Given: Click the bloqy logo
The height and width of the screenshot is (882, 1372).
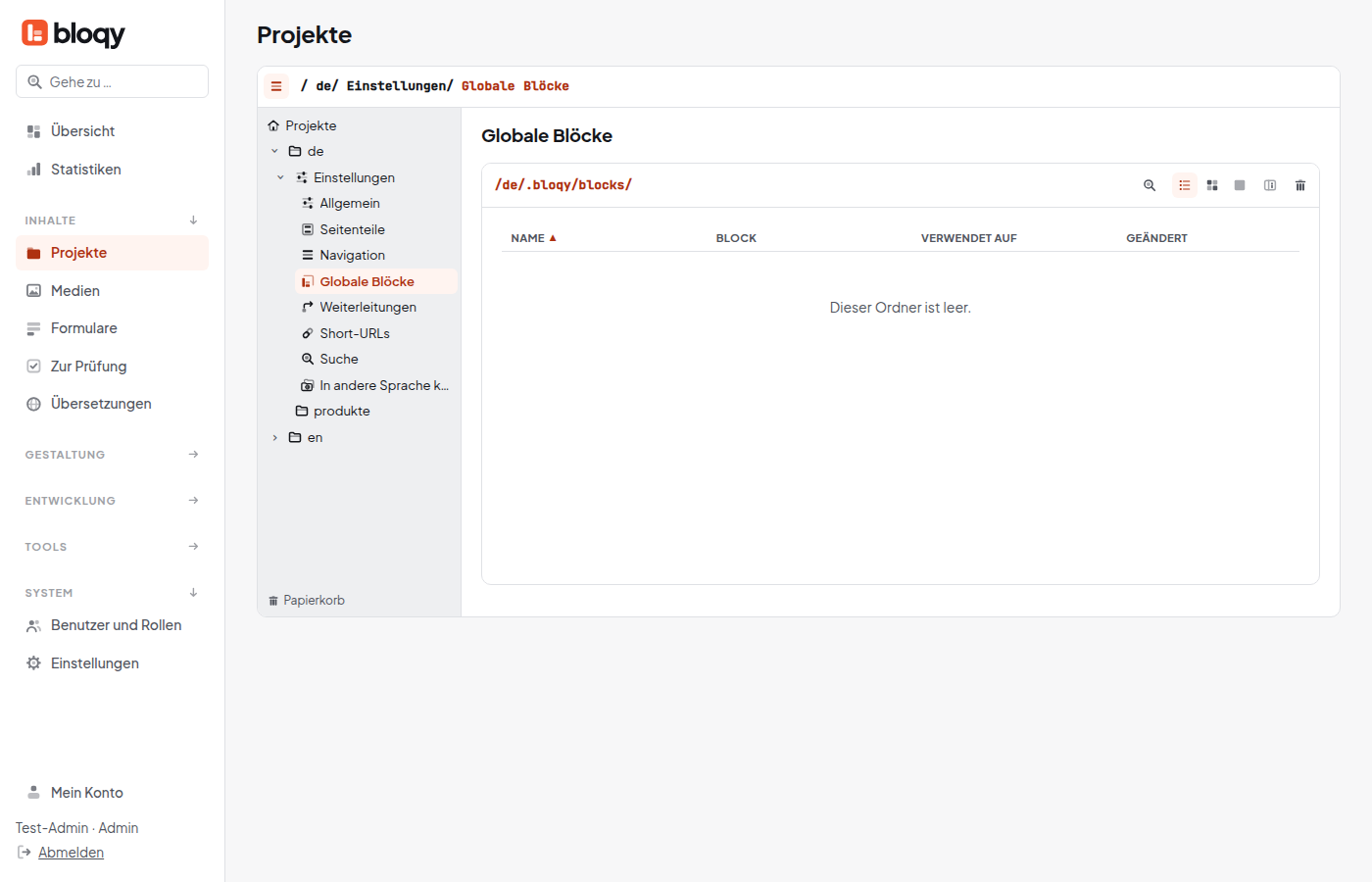Looking at the screenshot, I should [73, 33].
